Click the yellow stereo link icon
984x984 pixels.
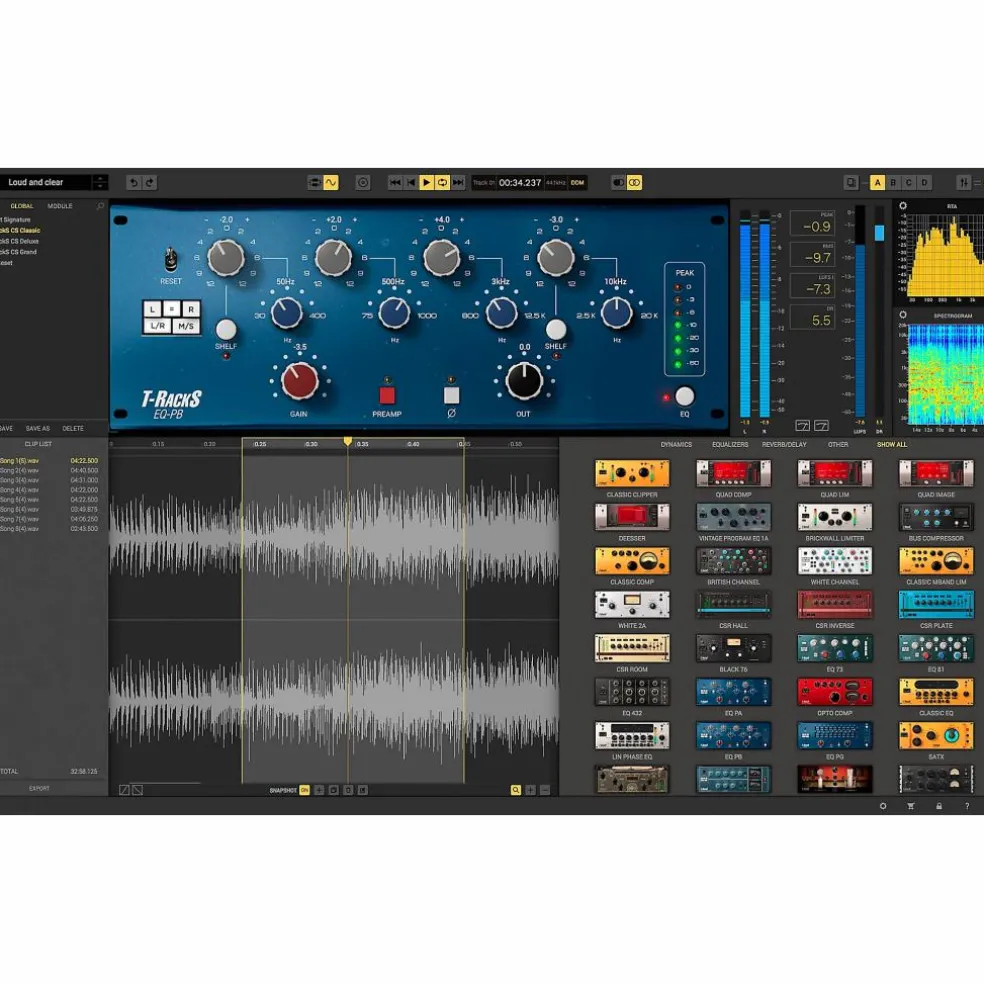(x=634, y=183)
